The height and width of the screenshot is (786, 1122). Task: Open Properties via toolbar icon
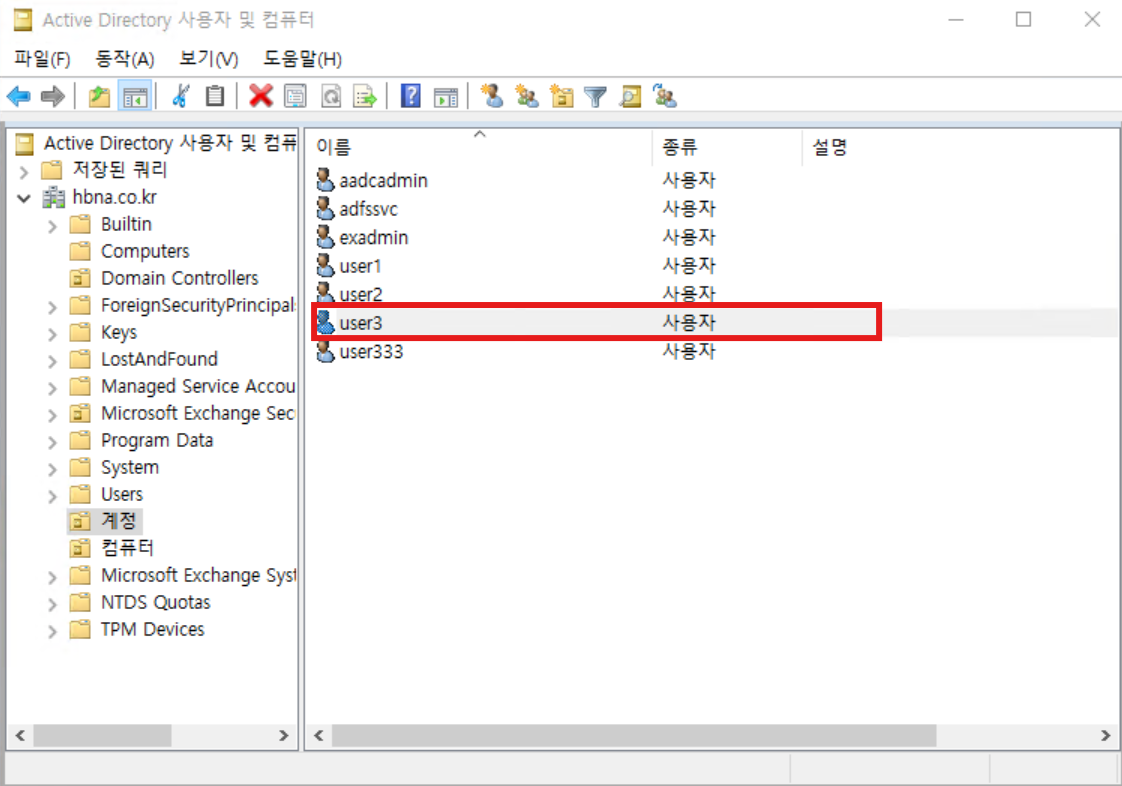coord(295,96)
